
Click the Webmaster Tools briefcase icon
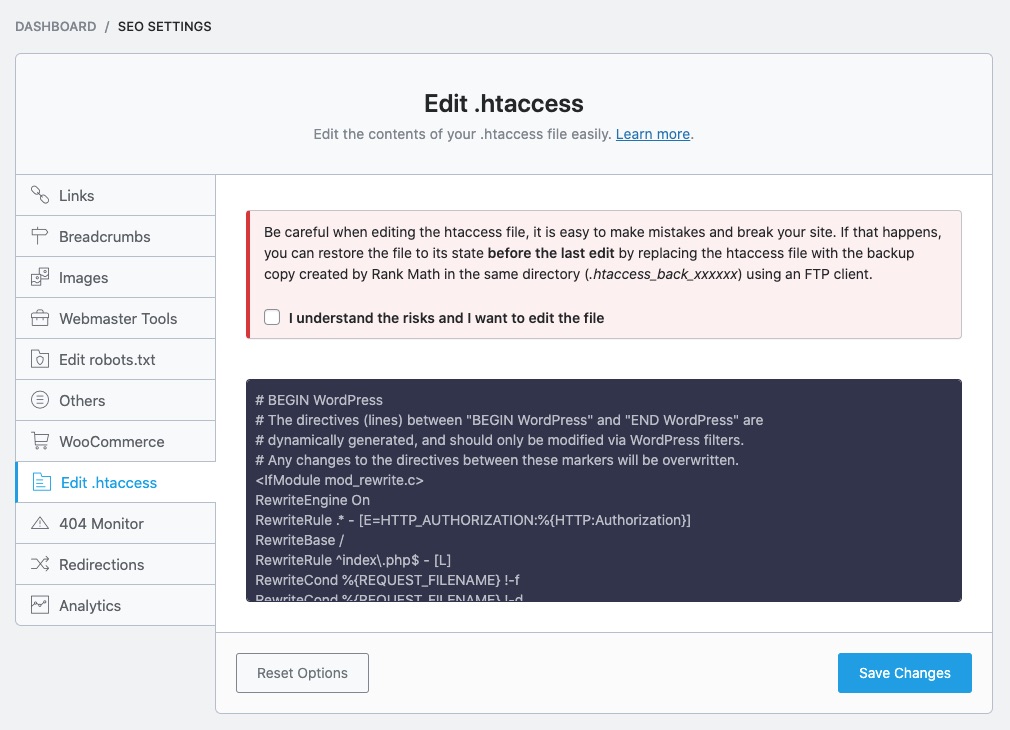click(40, 318)
